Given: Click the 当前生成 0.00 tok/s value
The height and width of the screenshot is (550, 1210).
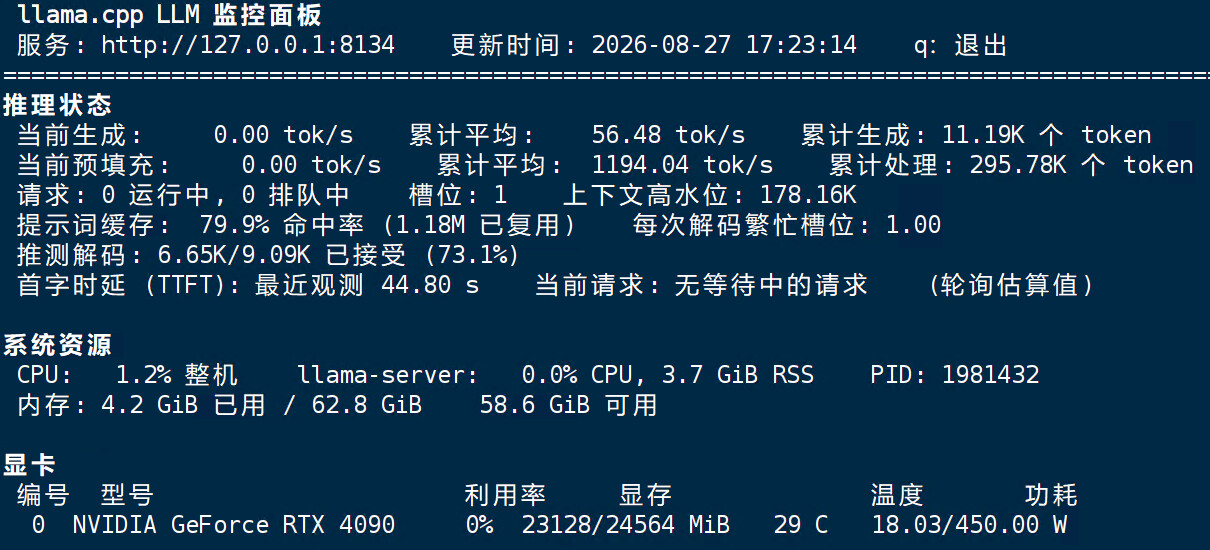Looking at the screenshot, I should point(283,135).
